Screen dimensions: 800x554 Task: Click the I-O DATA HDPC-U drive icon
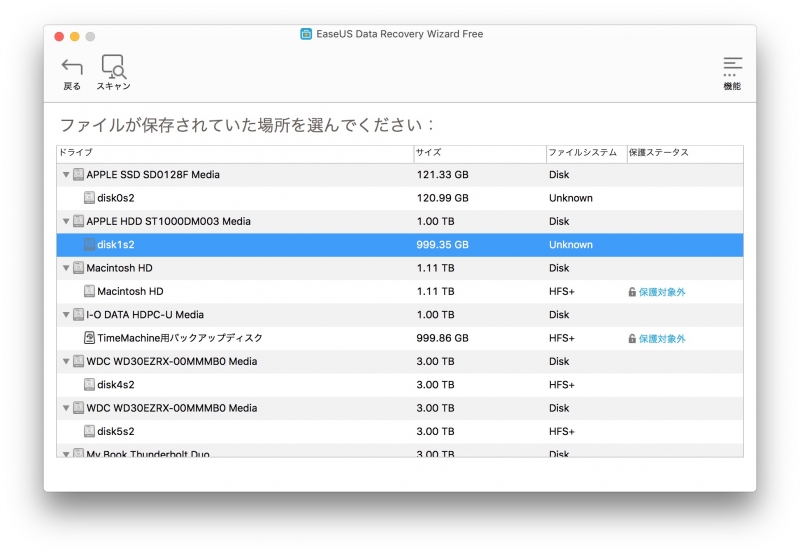coord(78,315)
